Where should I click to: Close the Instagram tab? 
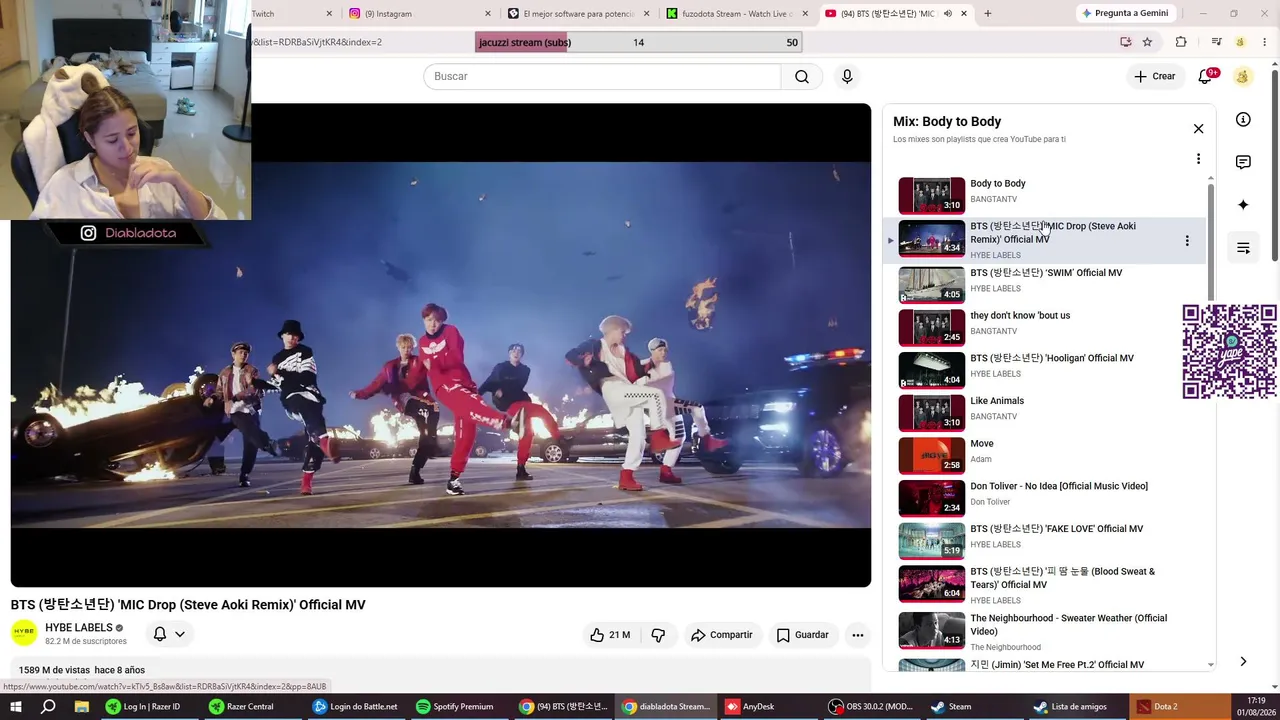click(x=488, y=14)
